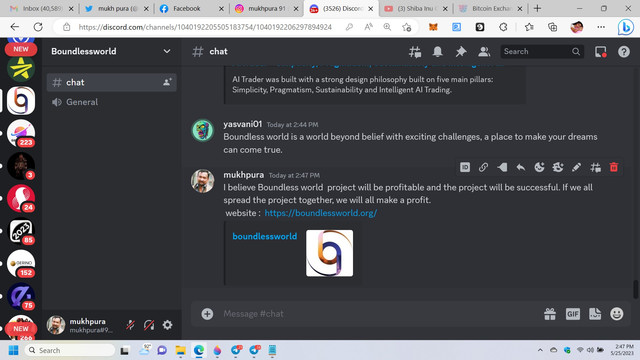Open File Explorer from taskbar
The image size is (640, 360).
pos(180,350)
